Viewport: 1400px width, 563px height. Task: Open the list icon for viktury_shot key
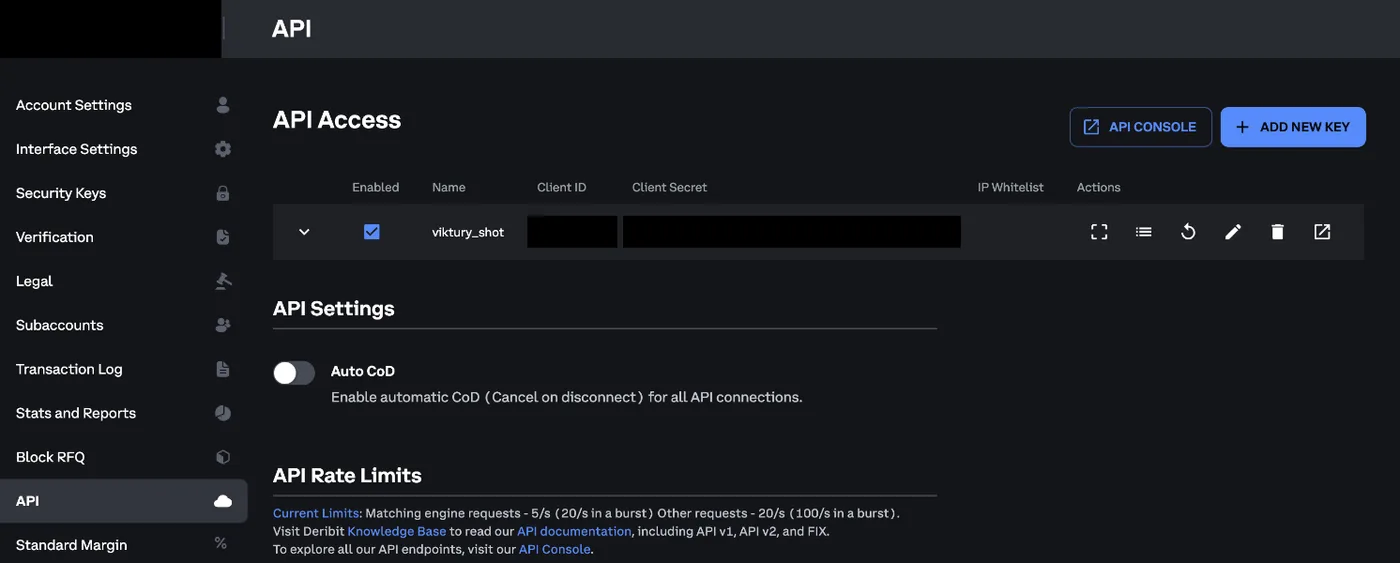(x=1144, y=232)
